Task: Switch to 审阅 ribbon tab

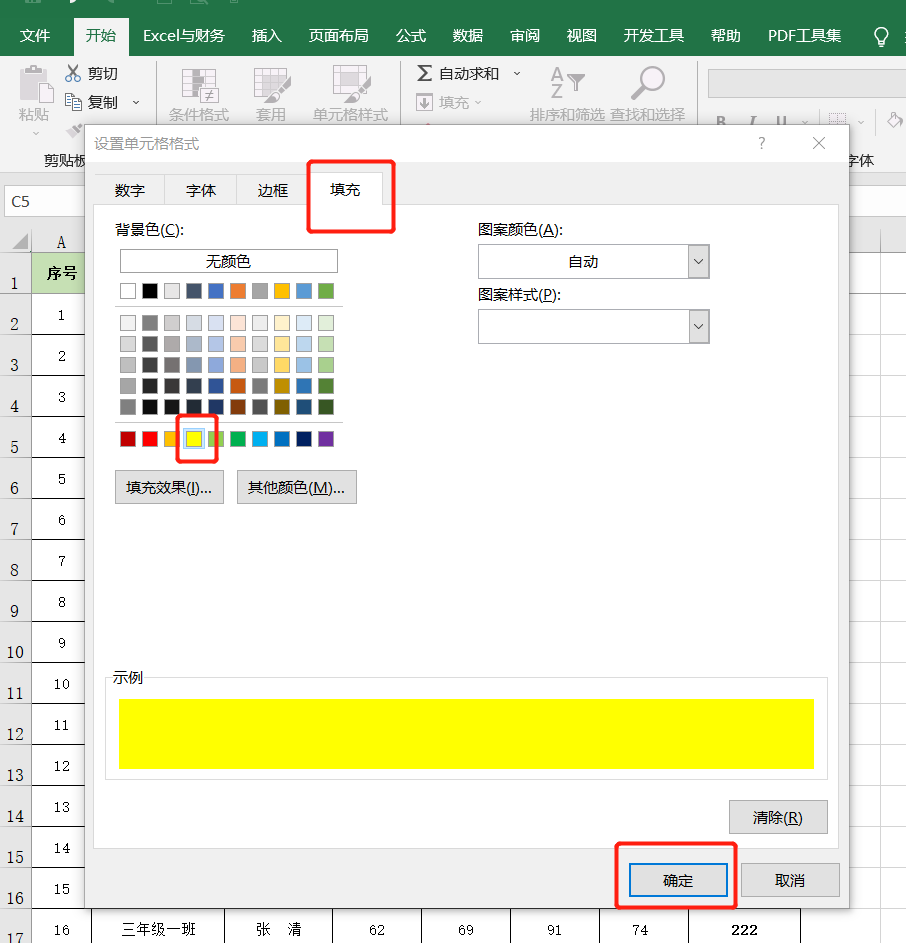Action: click(x=525, y=36)
